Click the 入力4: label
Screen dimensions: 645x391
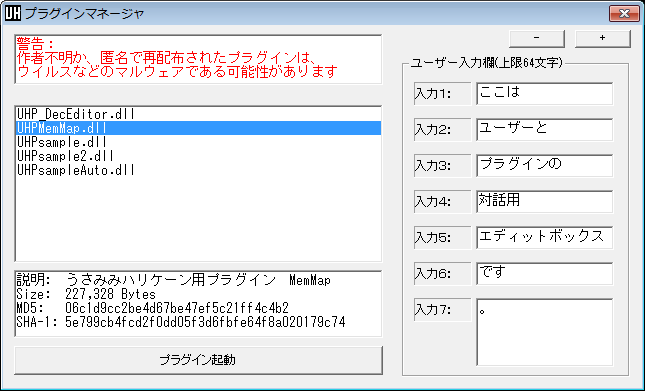pos(442,202)
